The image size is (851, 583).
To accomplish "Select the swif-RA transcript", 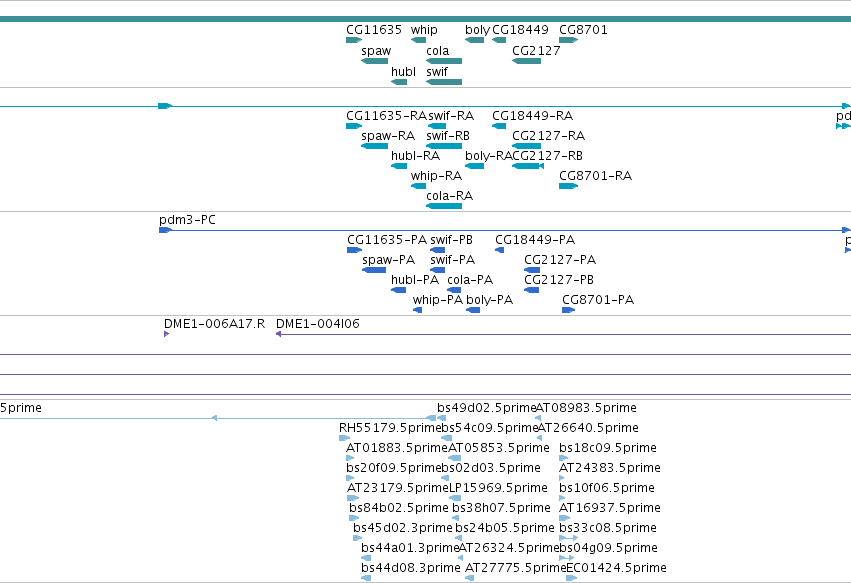I will [x=437, y=126].
